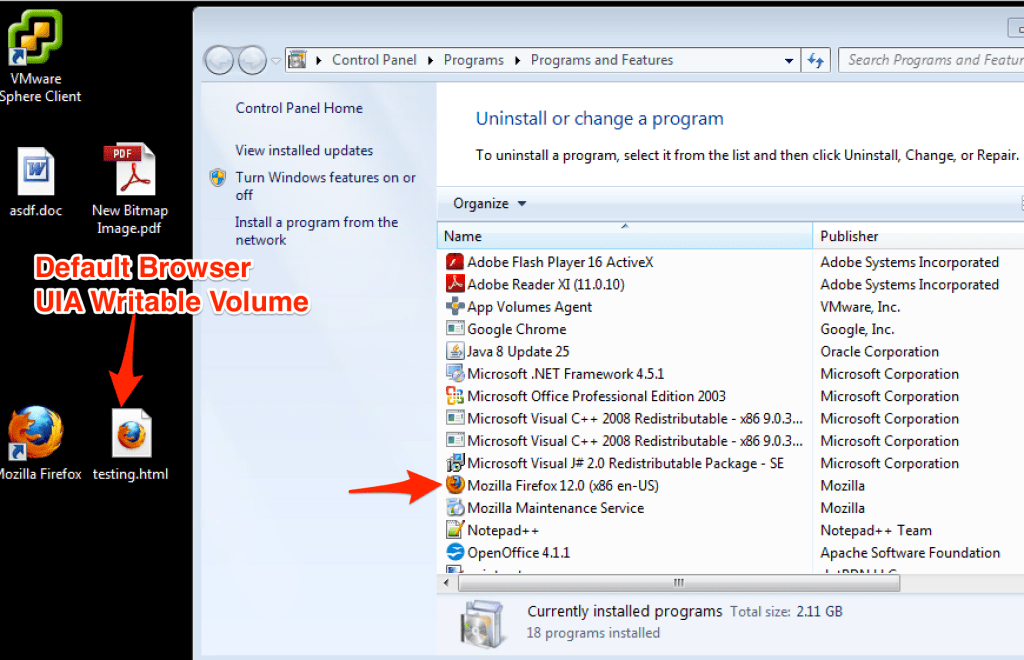Launch the Mozilla Firefox desktop shortcut
Screen dimensions: 1024x660
(x=35, y=433)
